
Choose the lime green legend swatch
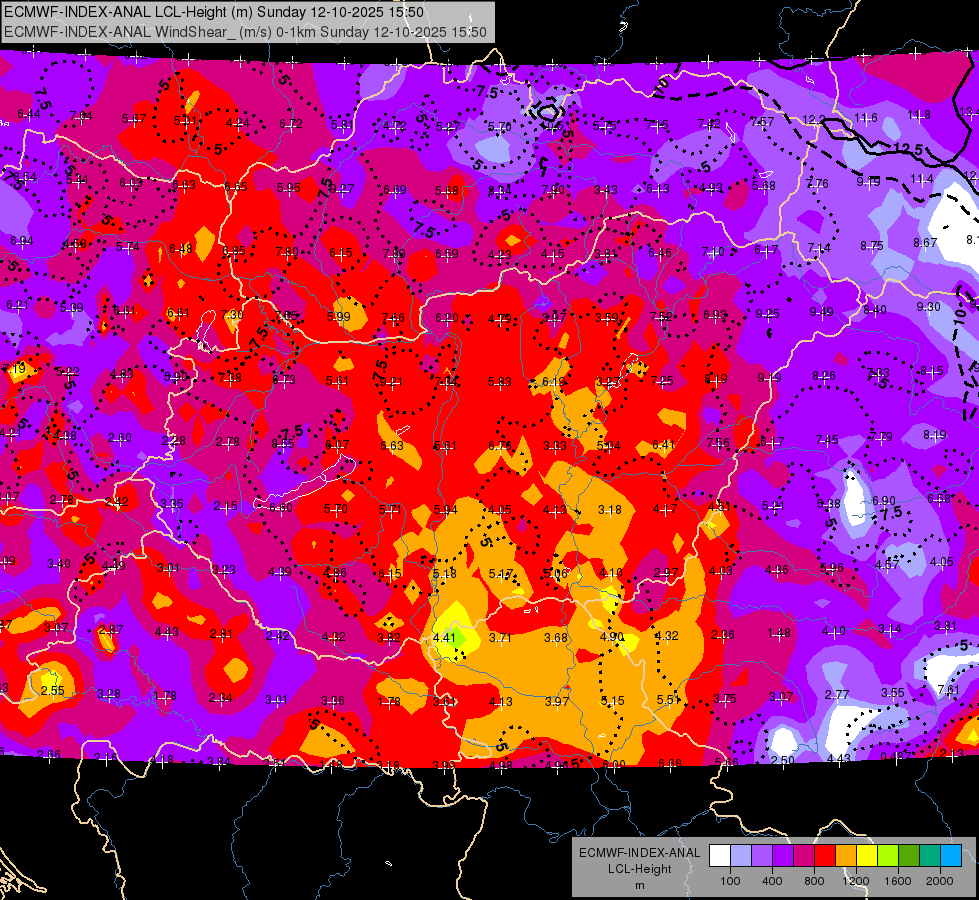click(887, 856)
